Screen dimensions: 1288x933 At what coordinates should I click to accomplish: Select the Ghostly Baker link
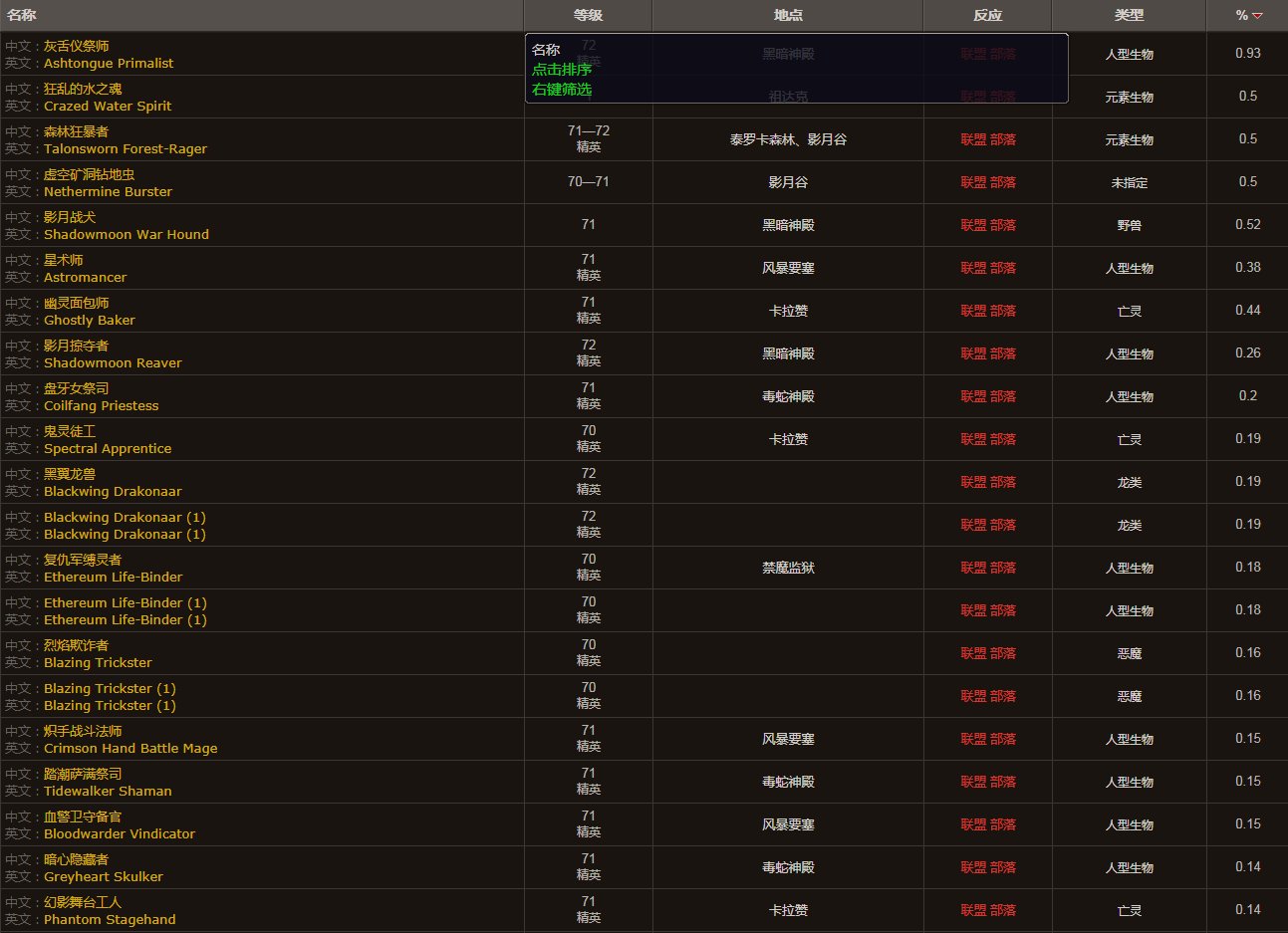(89, 320)
